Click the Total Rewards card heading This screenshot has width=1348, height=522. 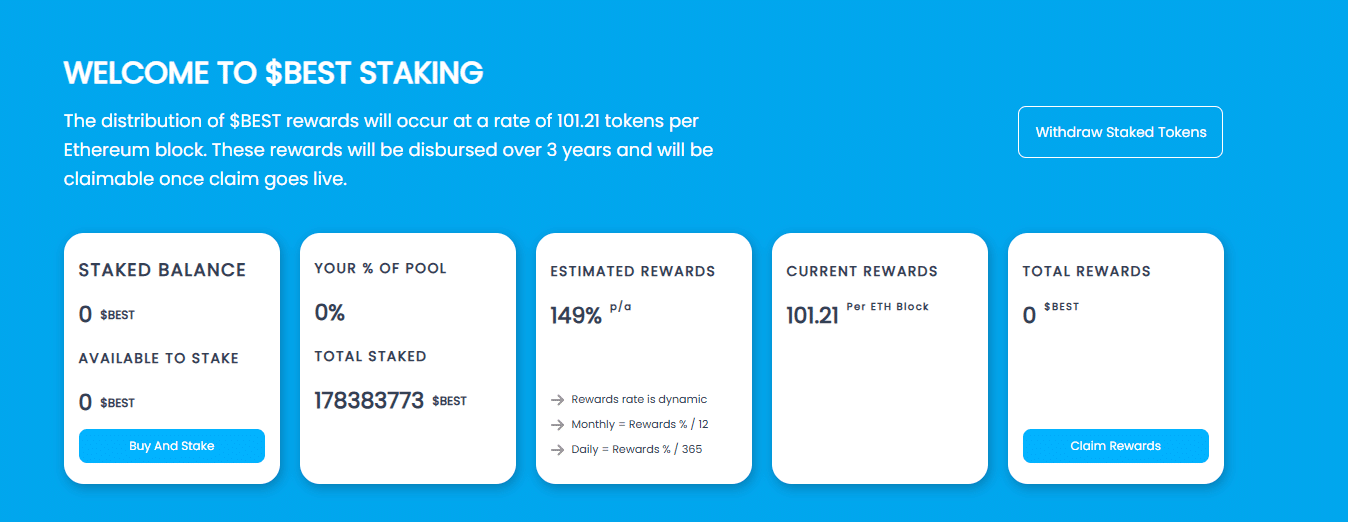1087,271
